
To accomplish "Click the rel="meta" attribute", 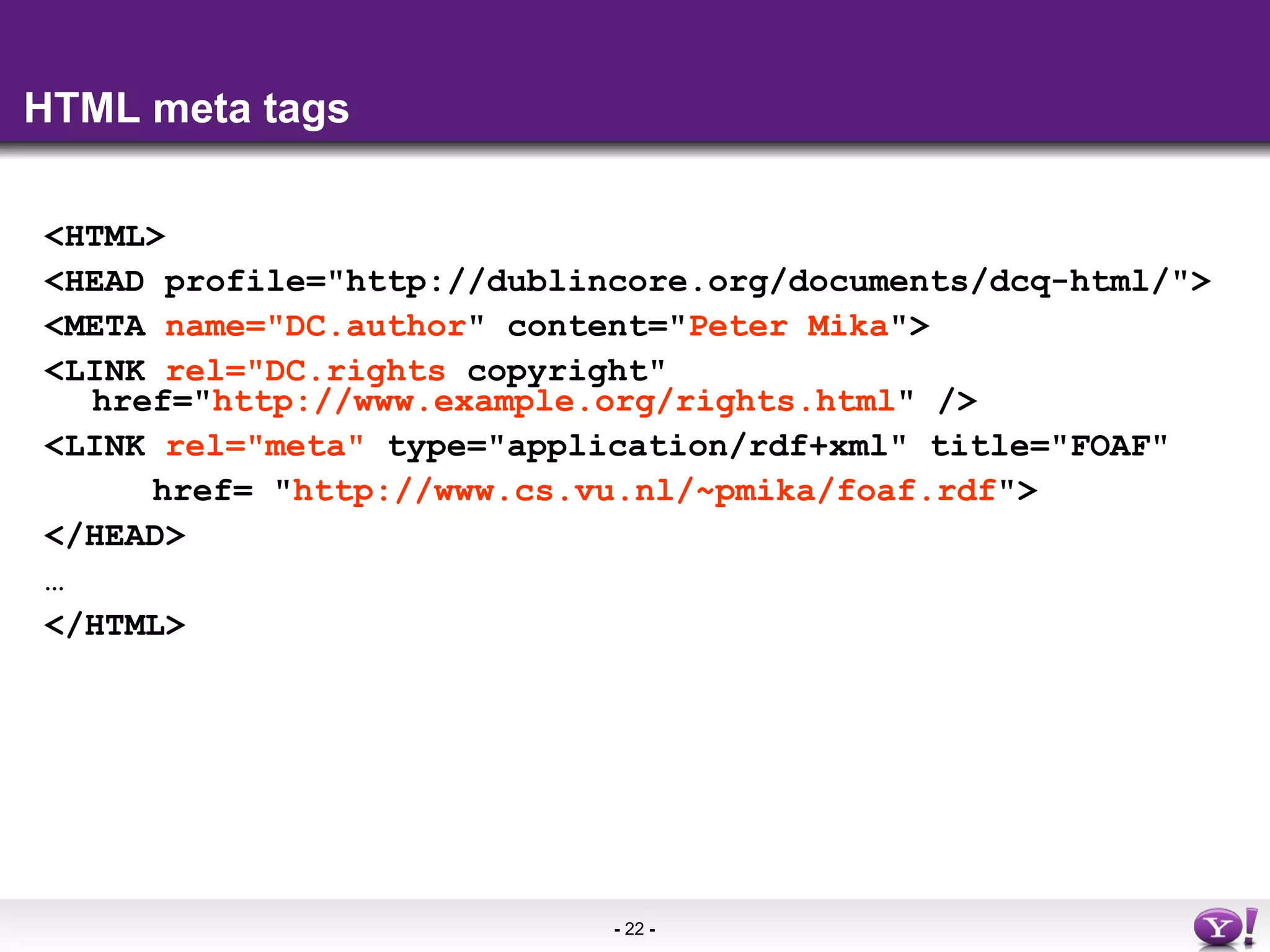I will [x=265, y=446].
